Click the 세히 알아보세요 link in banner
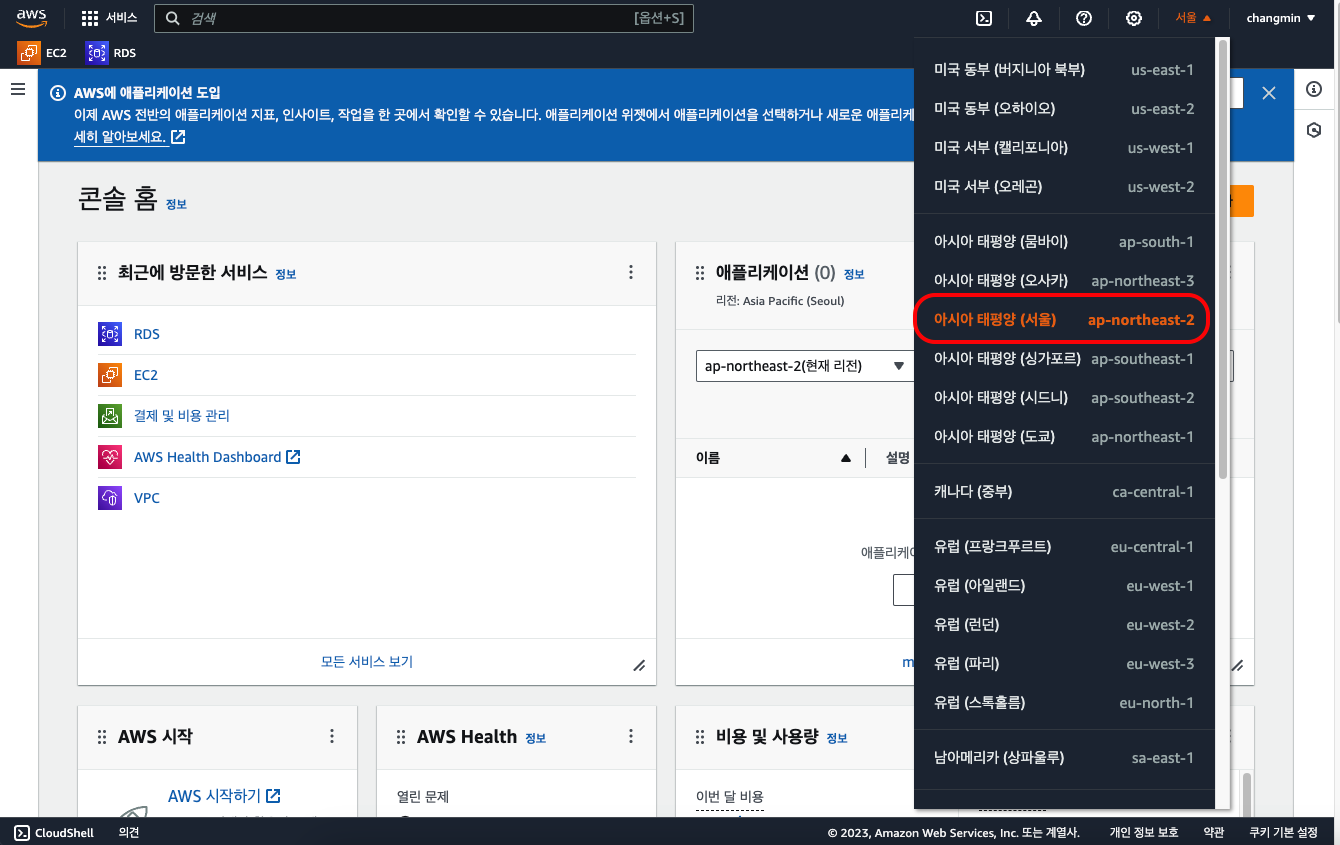The height and width of the screenshot is (845, 1340). [x=129, y=137]
